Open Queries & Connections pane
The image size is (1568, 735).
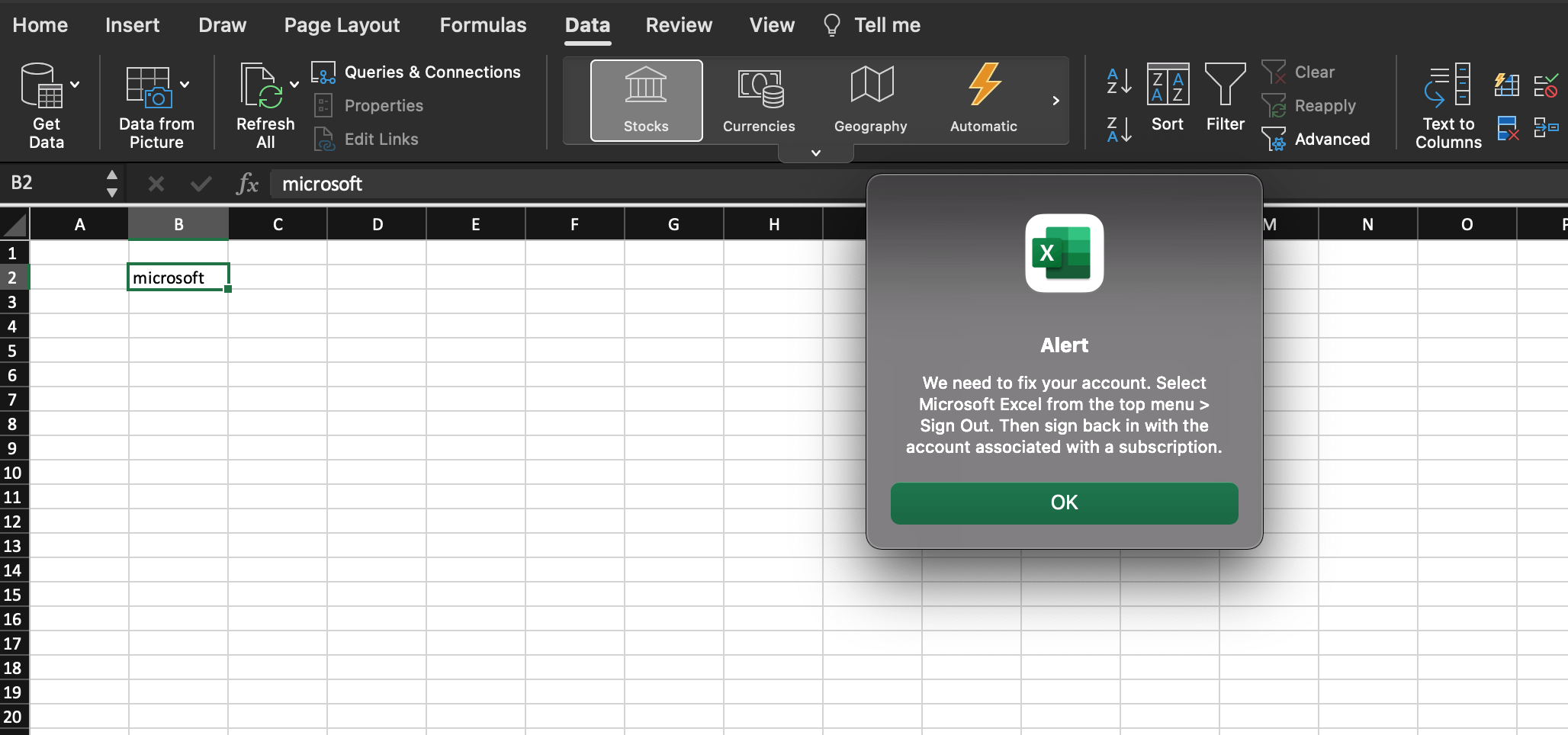click(x=416, y=72)
